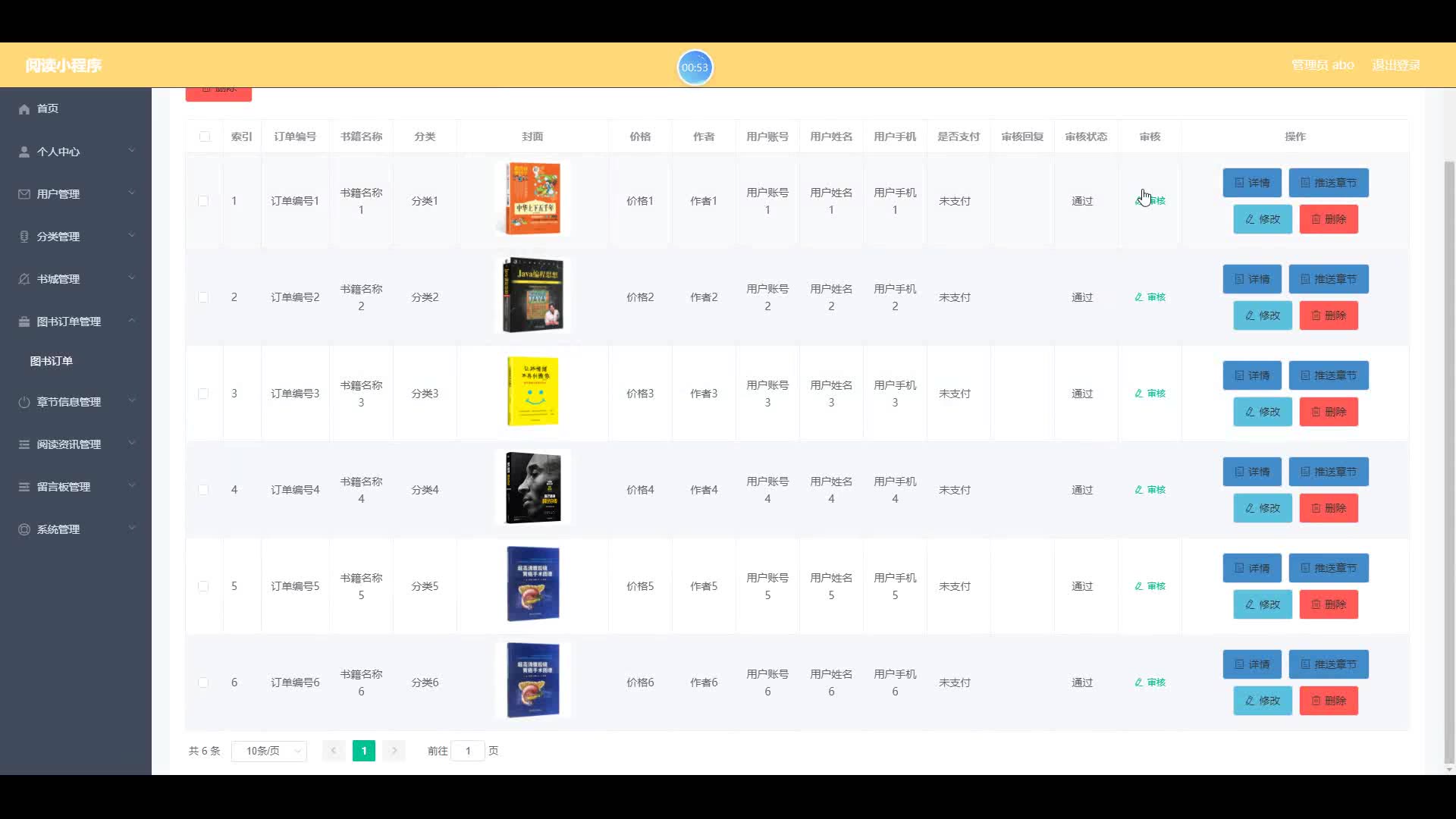Click the gear icon for 系统管理
1456x819 pixels.
(24, 529)
